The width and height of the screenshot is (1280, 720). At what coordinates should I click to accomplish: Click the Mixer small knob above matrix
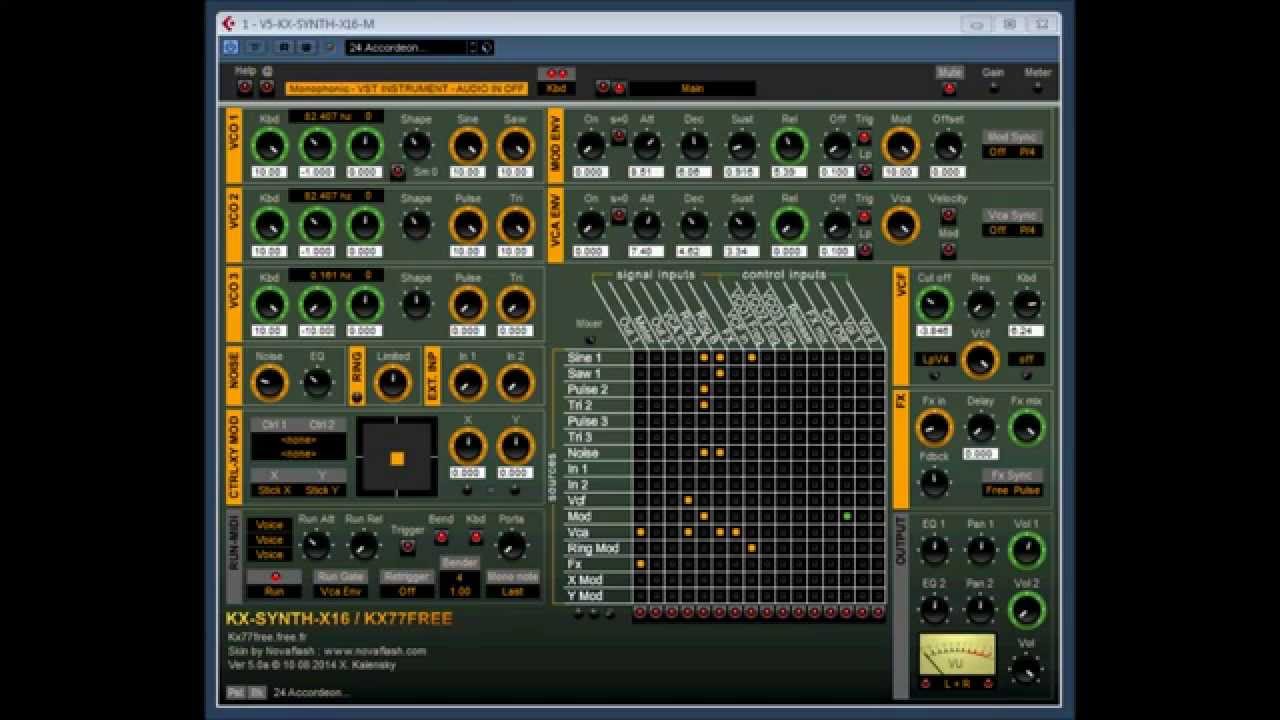tap(589, 340)
